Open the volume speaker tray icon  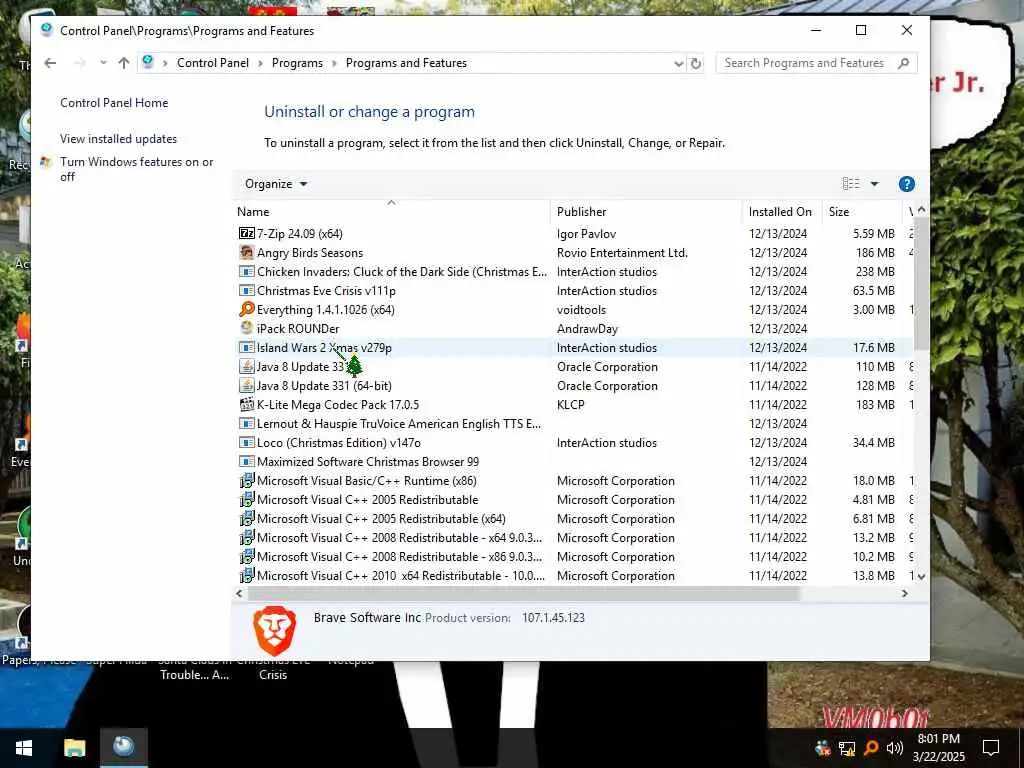pyautogui.click(x=895, y=748)
